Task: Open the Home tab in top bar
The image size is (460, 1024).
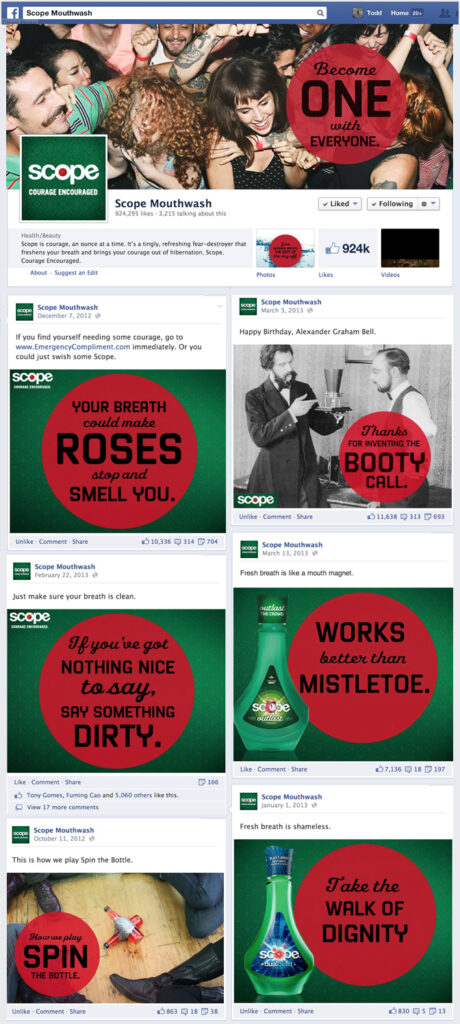Action: click(400, 12)
